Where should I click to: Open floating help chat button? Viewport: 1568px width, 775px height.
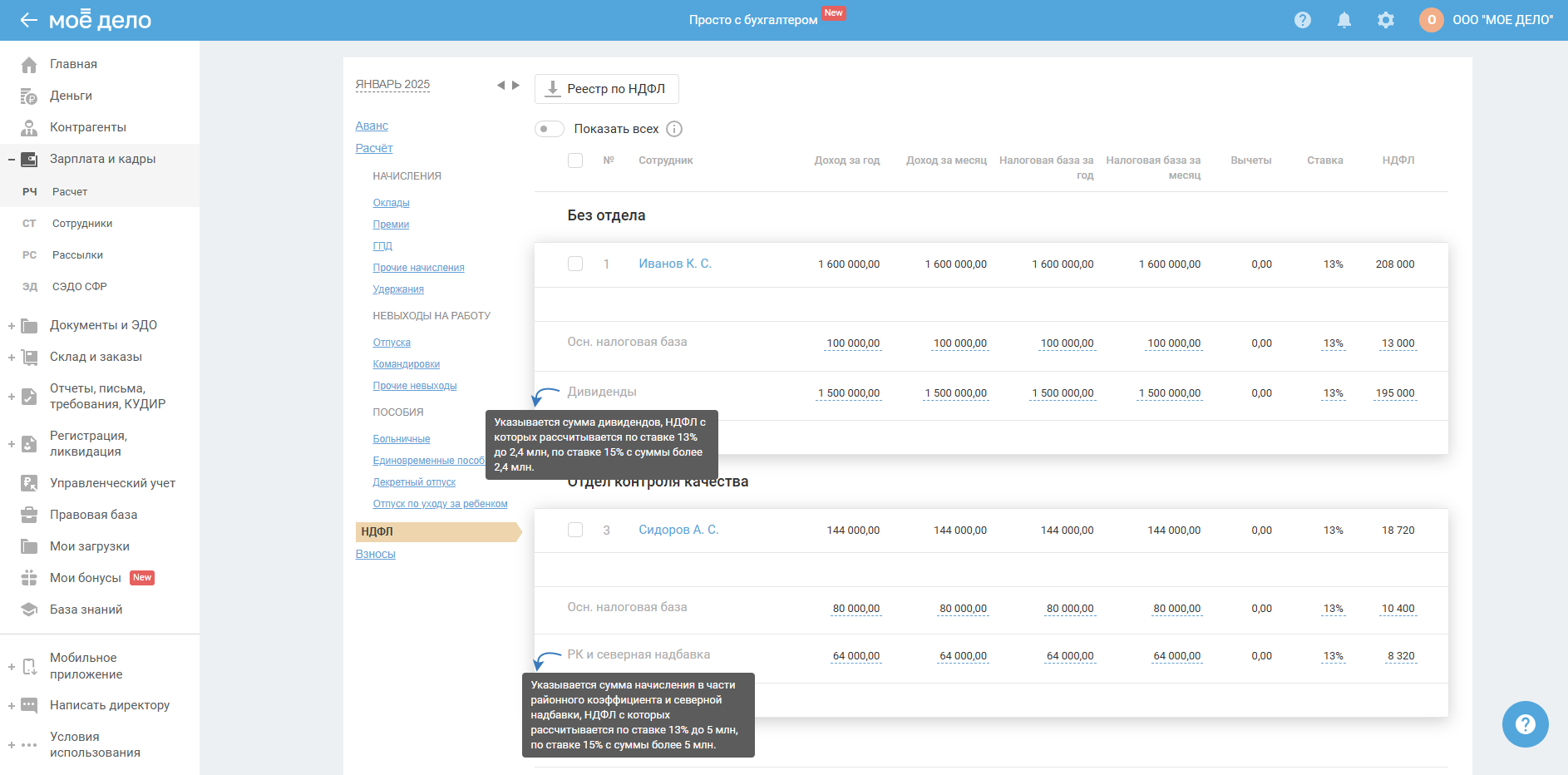pos(1525,724)
